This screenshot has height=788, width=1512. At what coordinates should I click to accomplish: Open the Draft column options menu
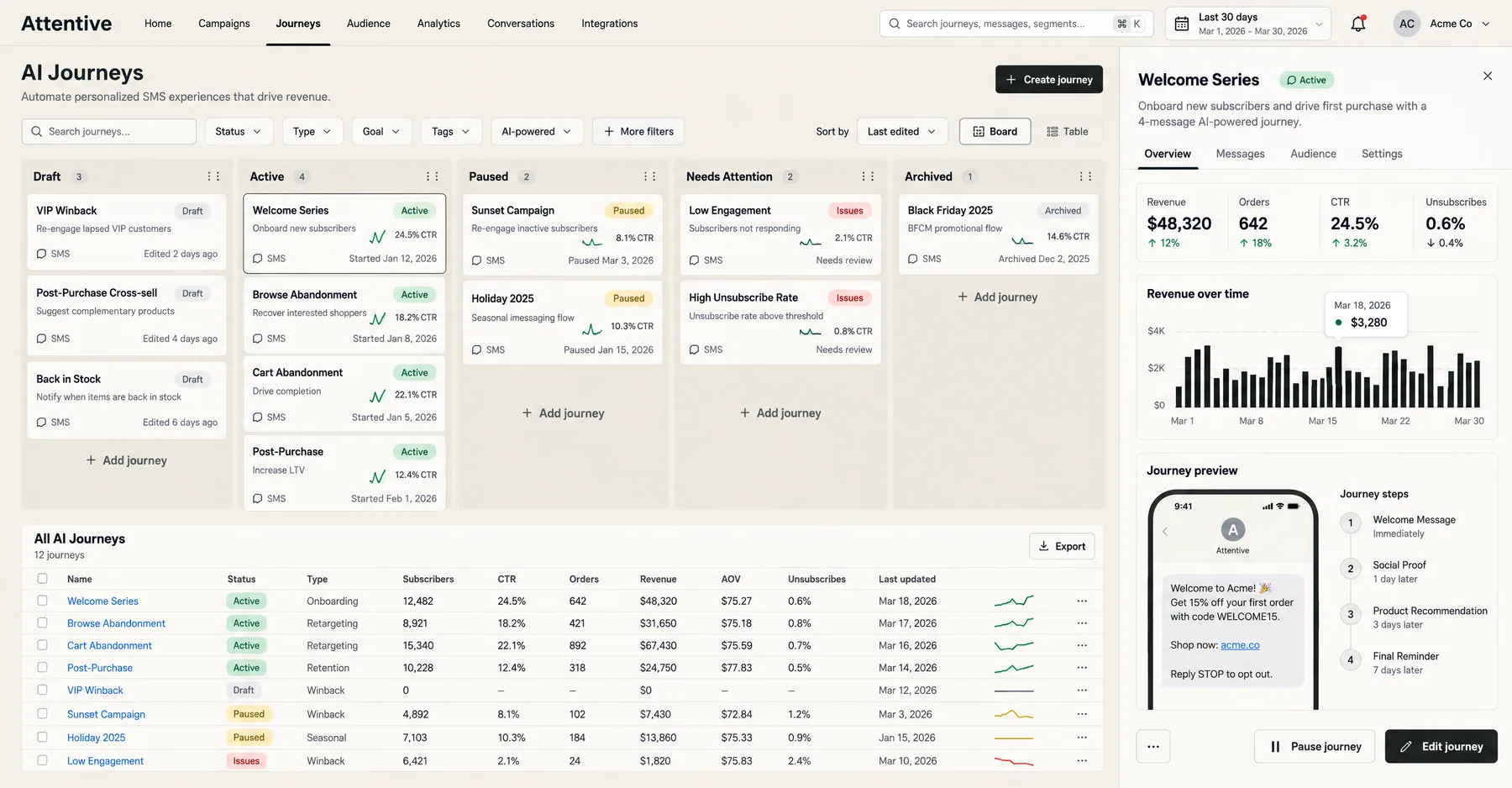pos(213,176)
